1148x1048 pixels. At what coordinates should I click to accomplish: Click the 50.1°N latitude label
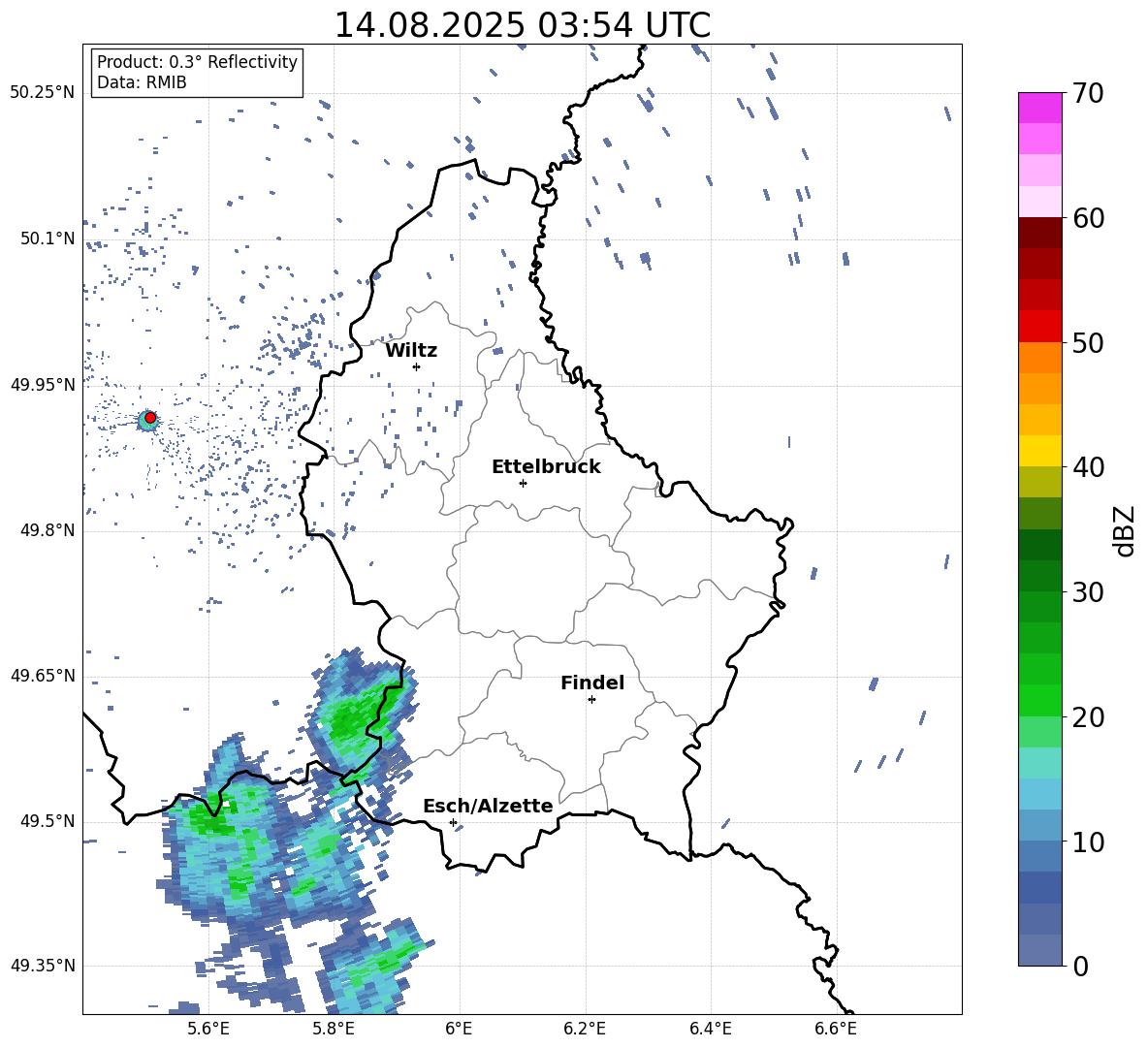tap(48, 239)
